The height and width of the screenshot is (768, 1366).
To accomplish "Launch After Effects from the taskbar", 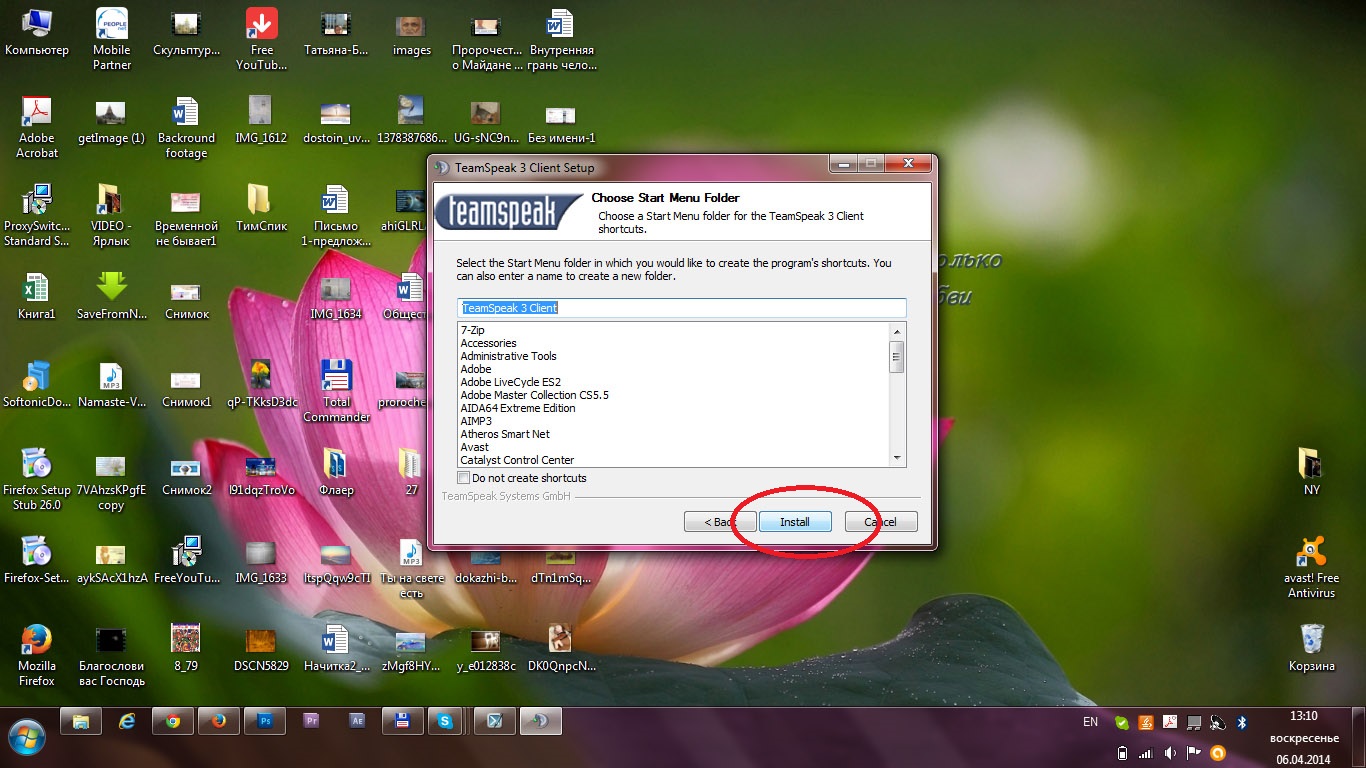I will click(x=357, y=720).
